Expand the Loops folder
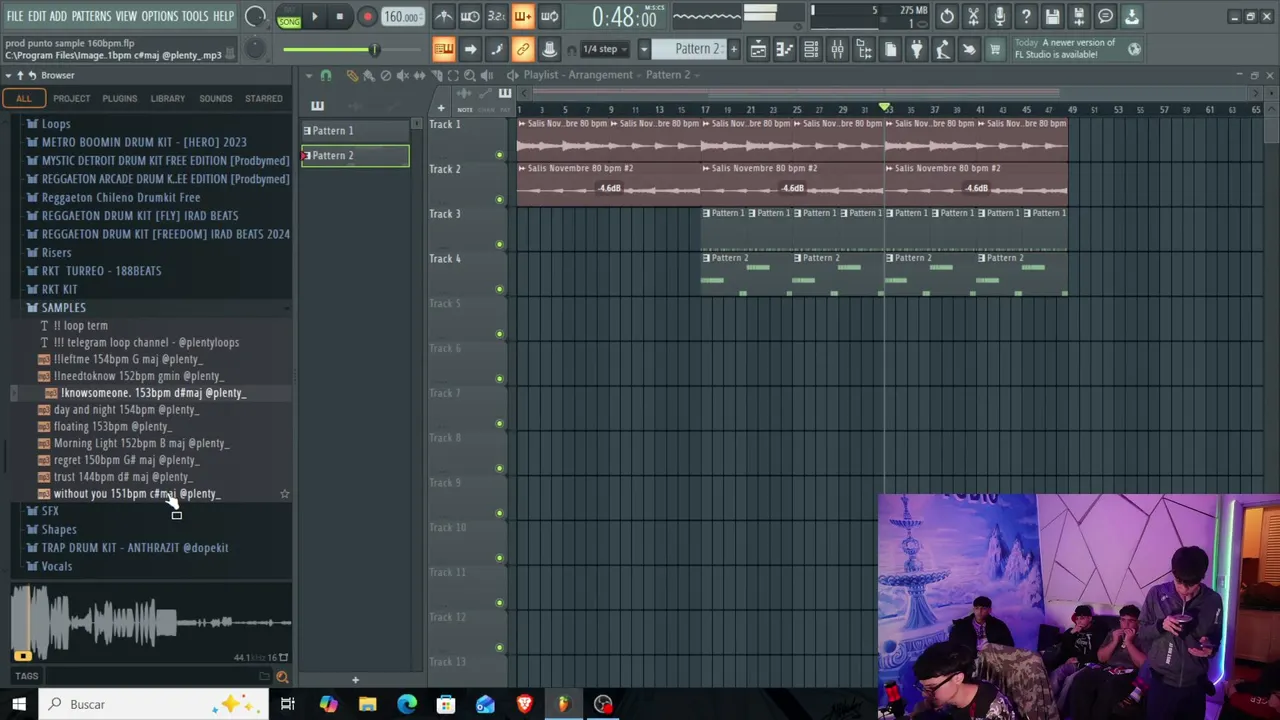Image resolution: width=1280 pixels, height=720 pixels. coord(56,124)
